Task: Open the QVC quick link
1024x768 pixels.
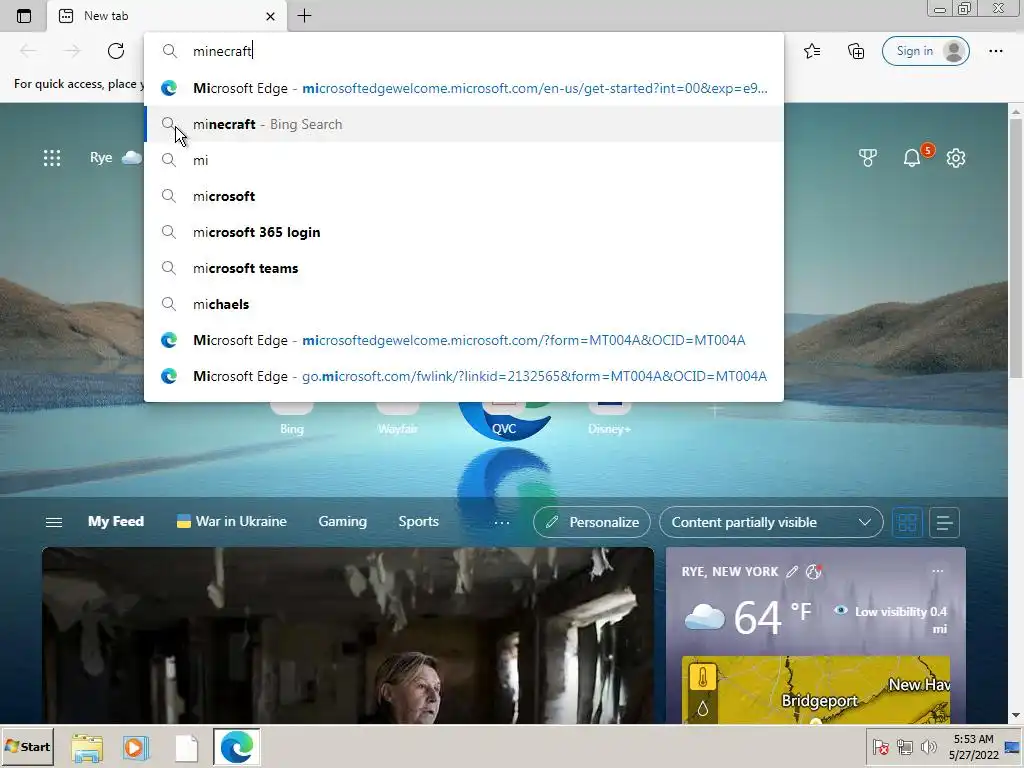Action: coord(504,418)
